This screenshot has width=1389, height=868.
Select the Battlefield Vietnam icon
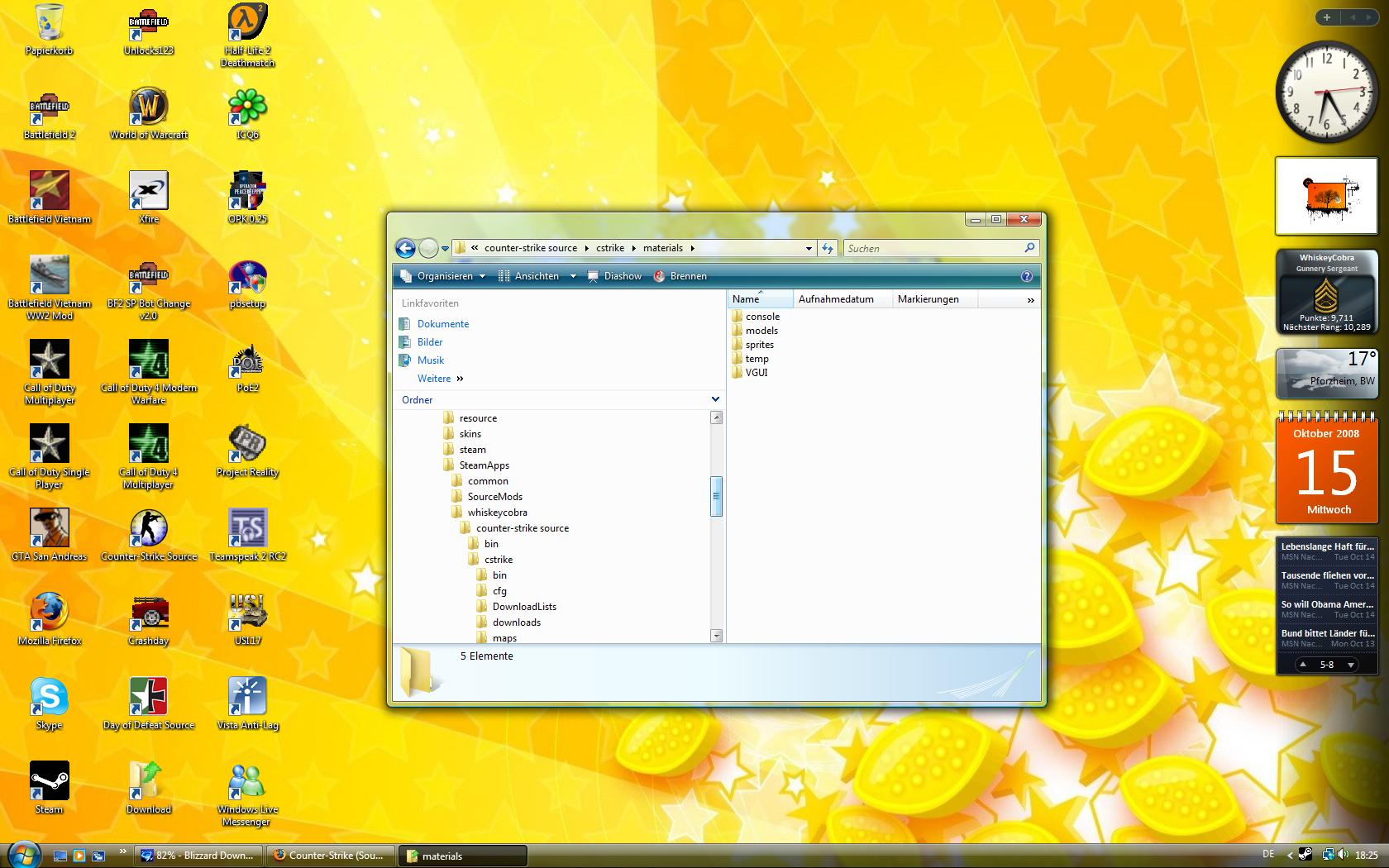49,198
